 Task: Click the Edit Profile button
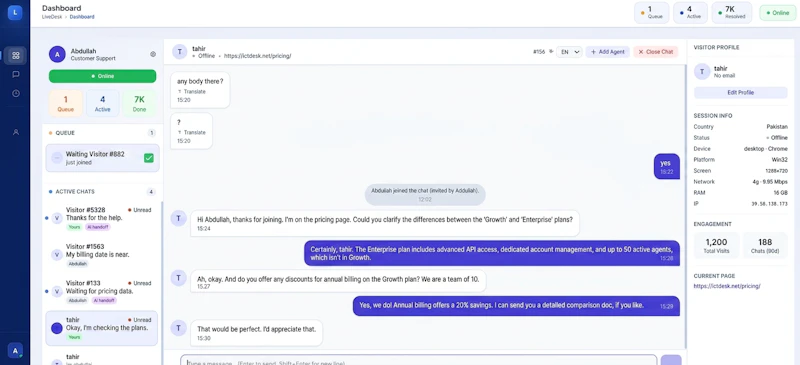coord(740,92)
